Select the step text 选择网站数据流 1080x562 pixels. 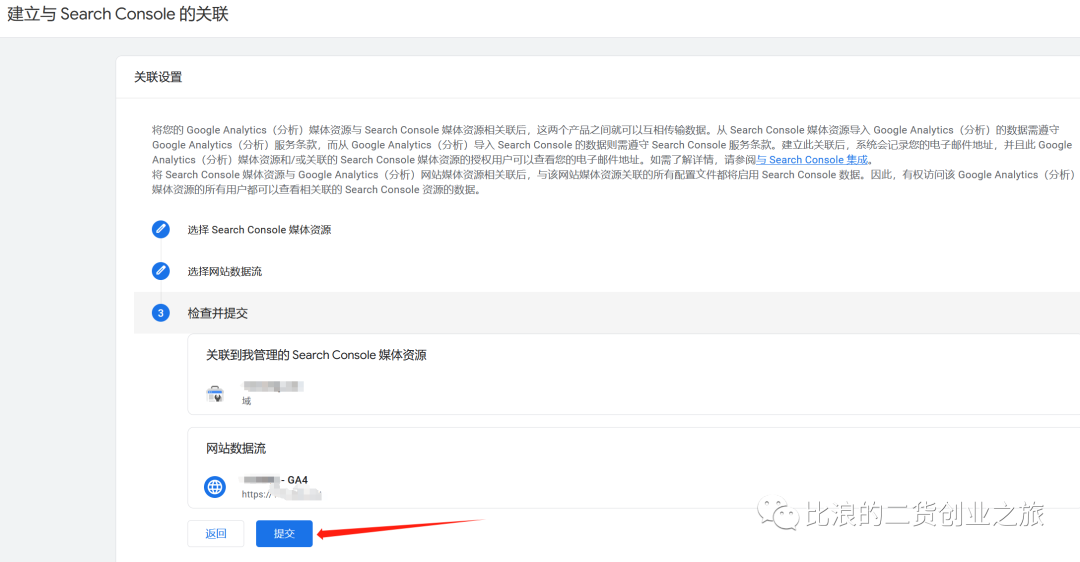(x=225, y=271)
